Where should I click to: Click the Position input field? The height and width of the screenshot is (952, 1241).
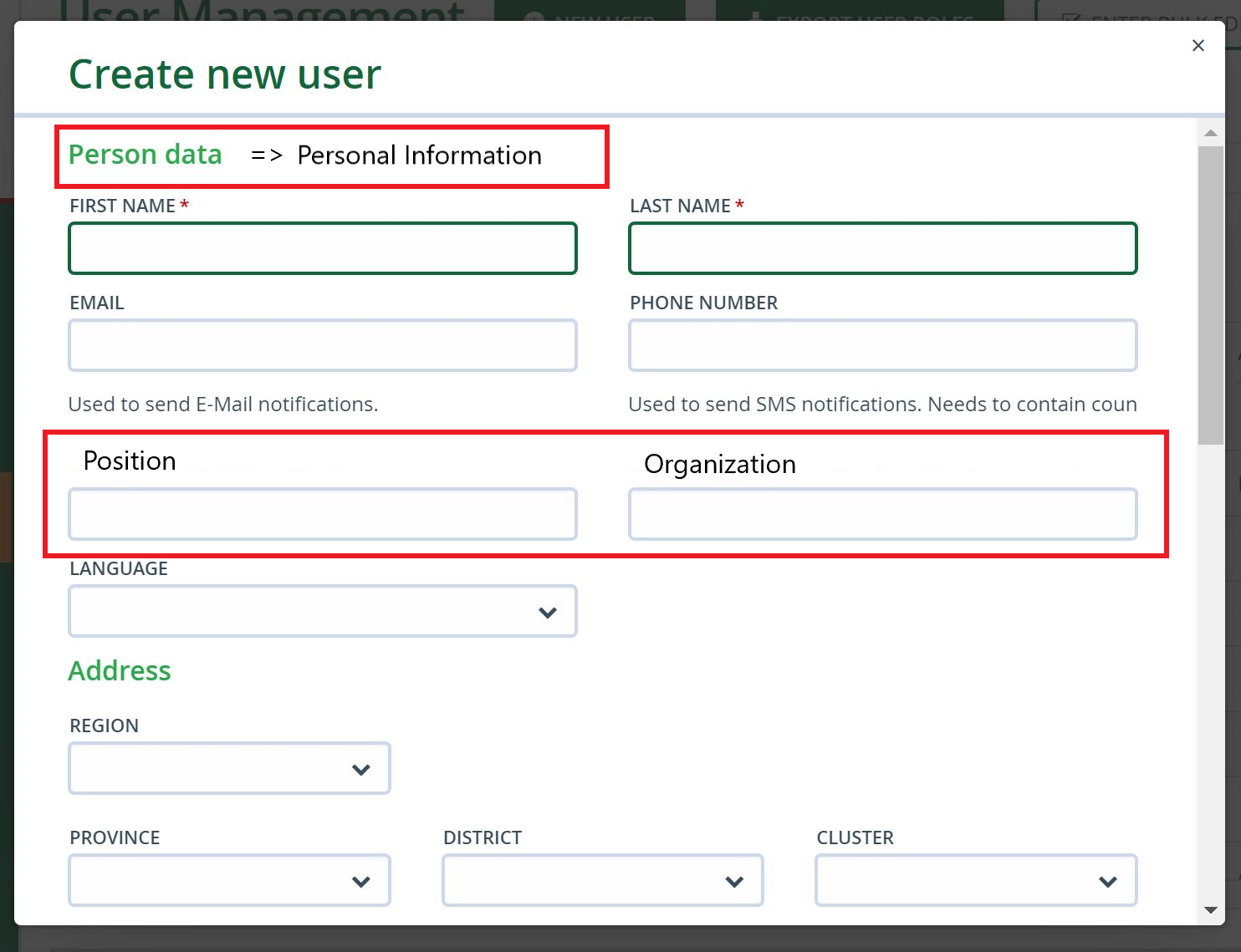322,513
